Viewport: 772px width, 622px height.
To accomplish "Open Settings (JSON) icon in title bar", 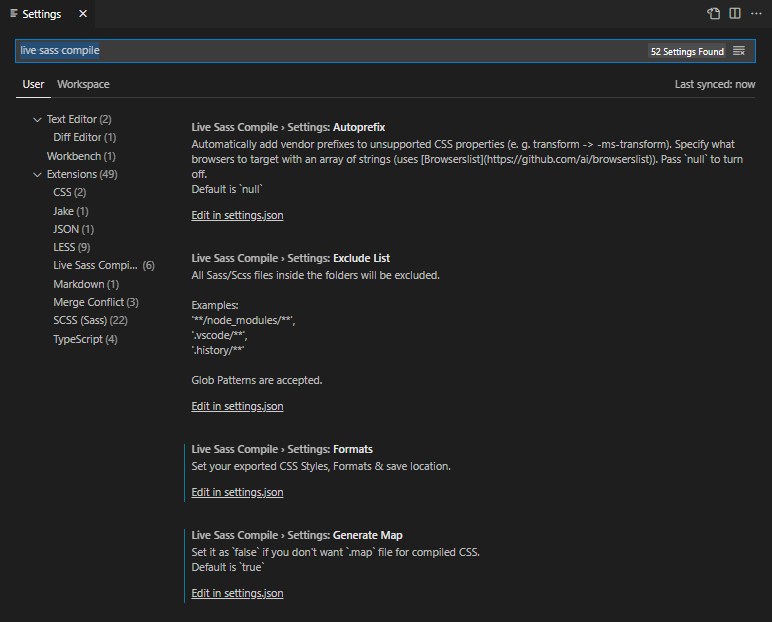I will (x=713, y=13).
